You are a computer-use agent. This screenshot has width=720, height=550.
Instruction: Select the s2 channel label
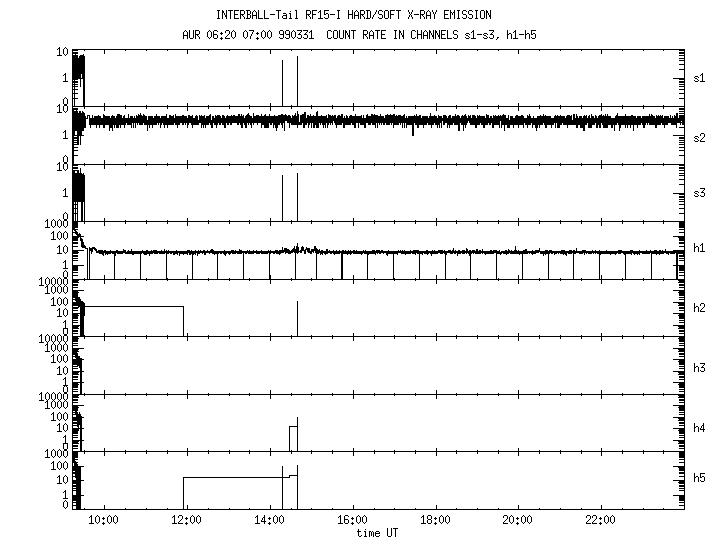[700, 138]
